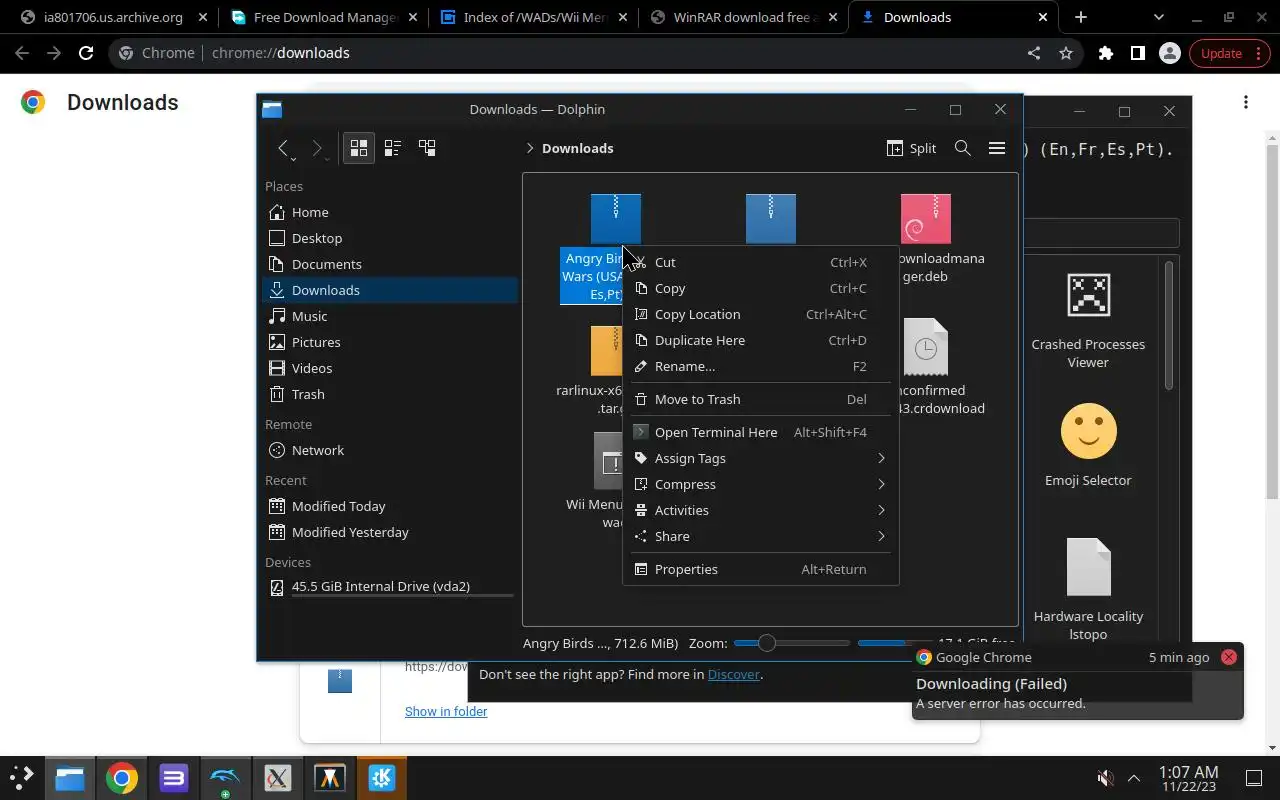Viewport: 1280px width, 800px height.
Task: Open Chrome from the taskbar
Action: tap(122, 778)
